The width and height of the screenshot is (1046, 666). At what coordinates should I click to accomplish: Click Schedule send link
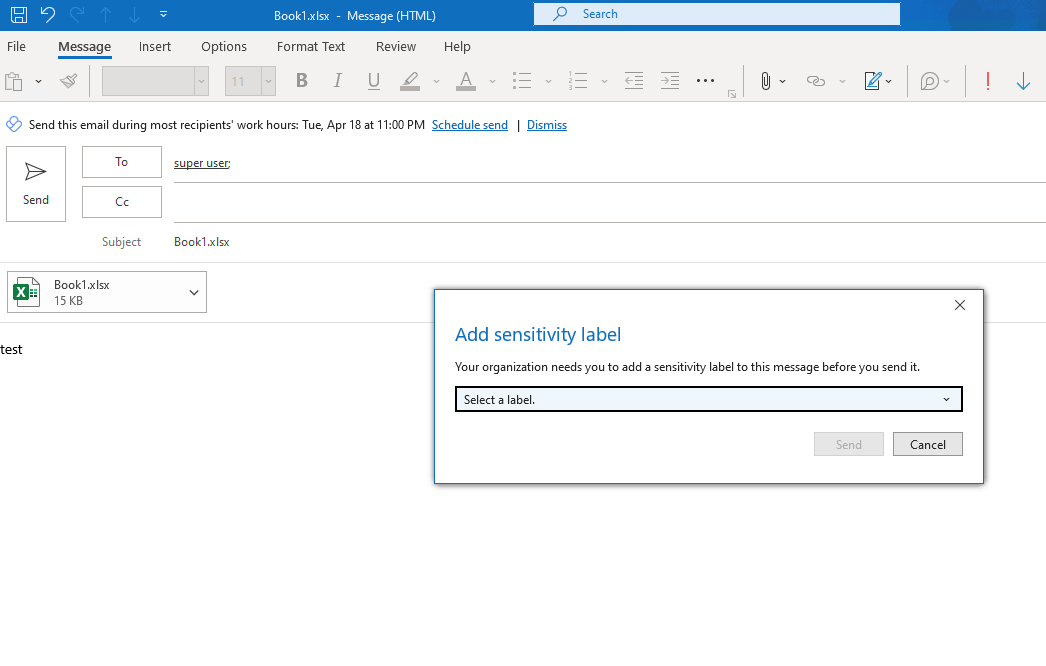(x=470, y=125)
